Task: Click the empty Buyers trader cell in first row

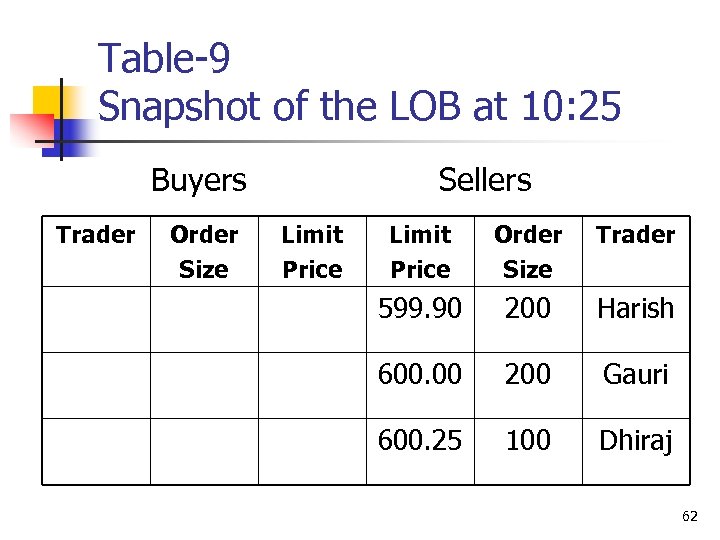Action: [x=96, y=318]
